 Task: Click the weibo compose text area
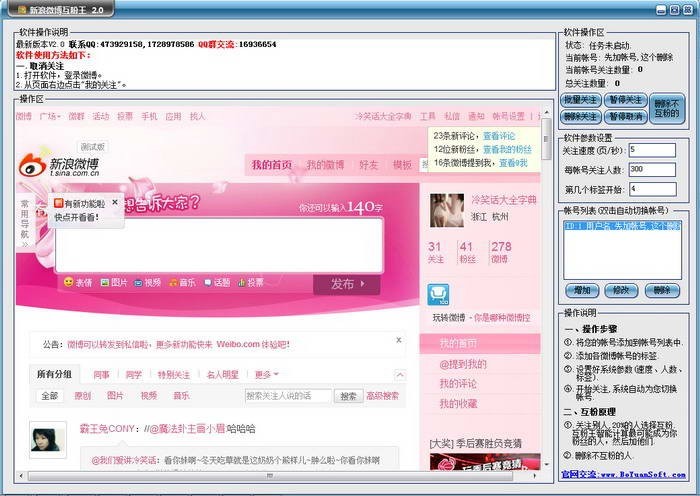(x=219, y=245)
